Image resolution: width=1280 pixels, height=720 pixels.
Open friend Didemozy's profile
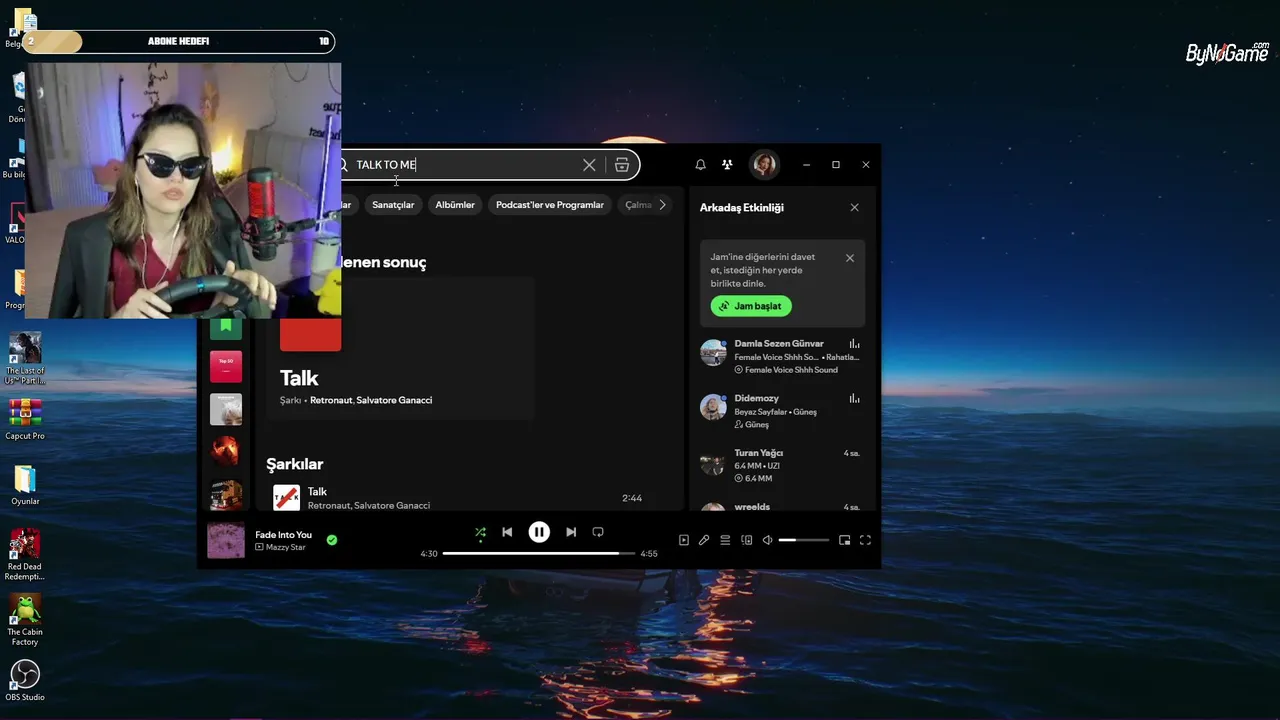756,398
